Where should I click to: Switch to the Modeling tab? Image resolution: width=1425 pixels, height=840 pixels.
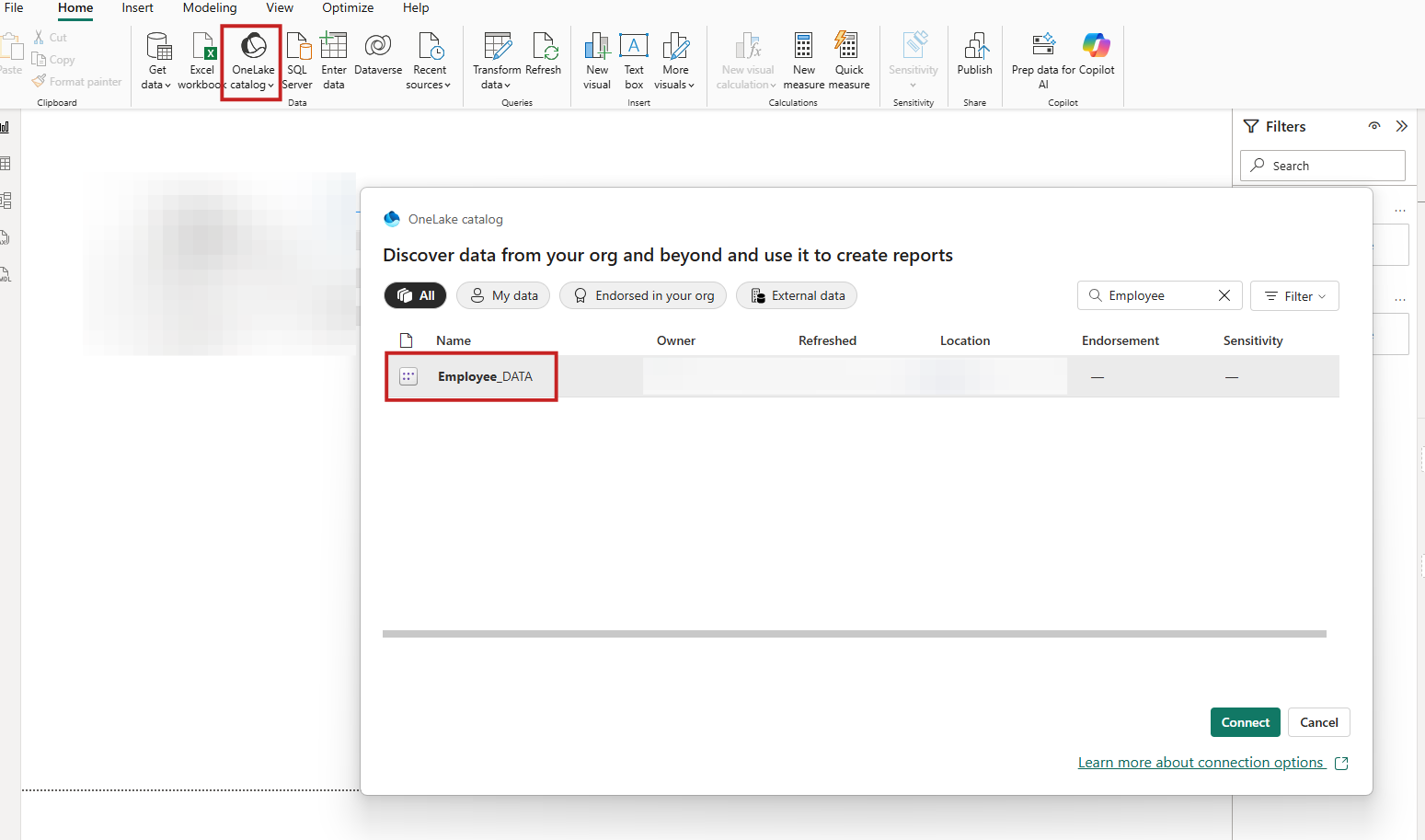[x=210, y=7]
